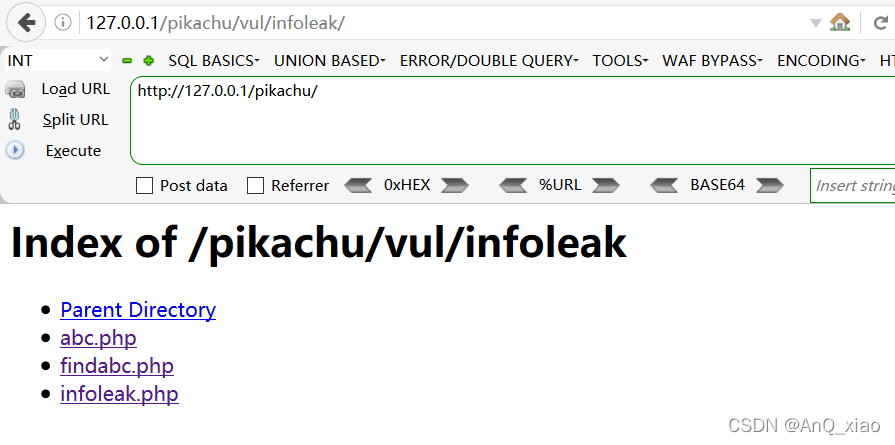Click the green minus HackBar icon

[x=127, y=60]
